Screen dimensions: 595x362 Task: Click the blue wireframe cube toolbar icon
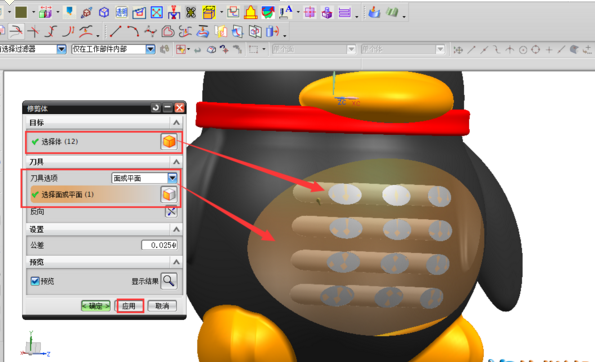point(104,13)
